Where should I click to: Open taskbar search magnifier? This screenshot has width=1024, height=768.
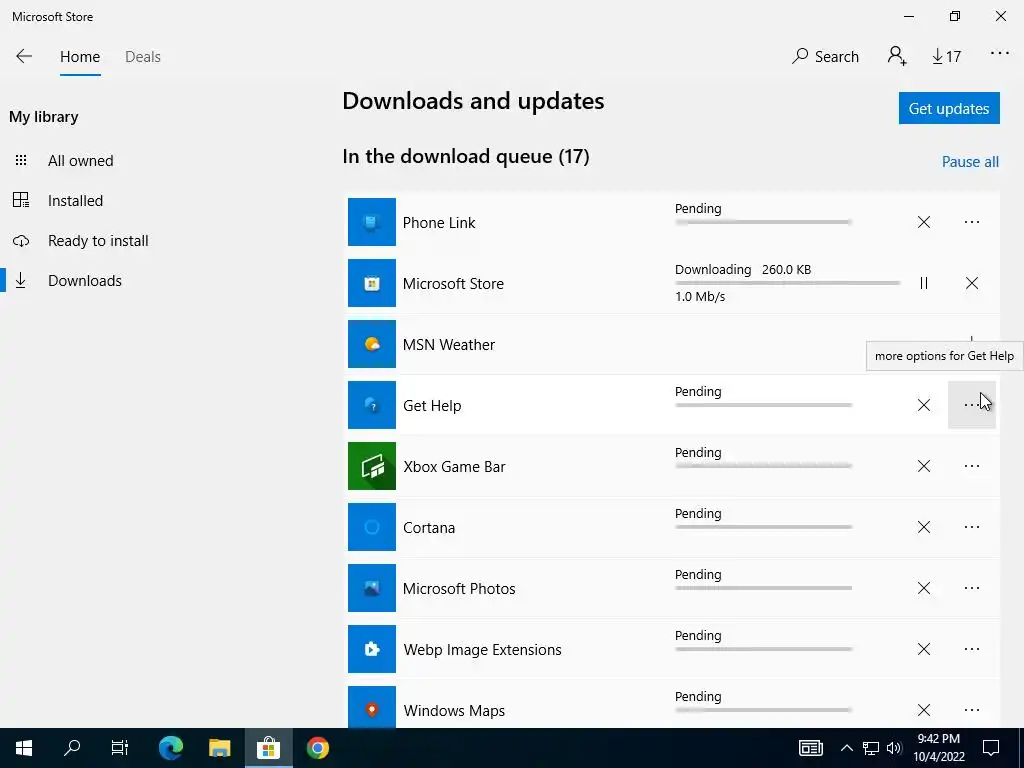72,748
